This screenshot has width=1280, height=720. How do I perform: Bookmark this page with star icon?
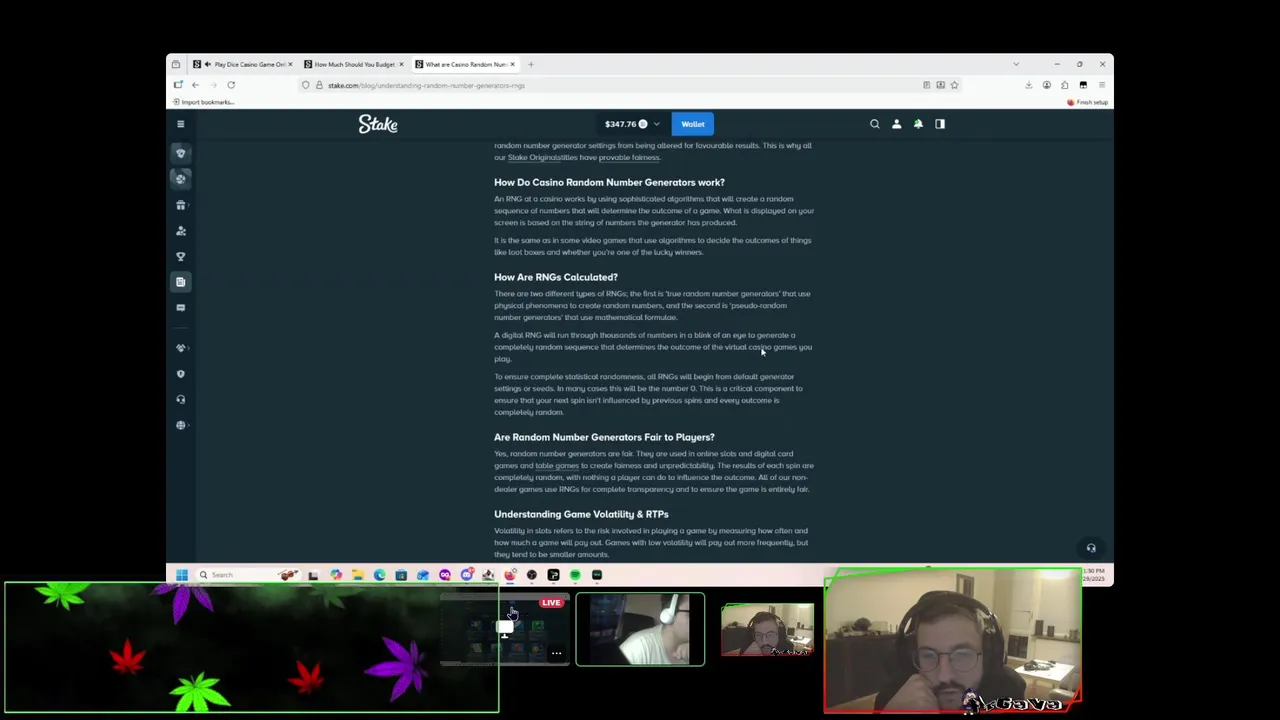tap(954, 85)
